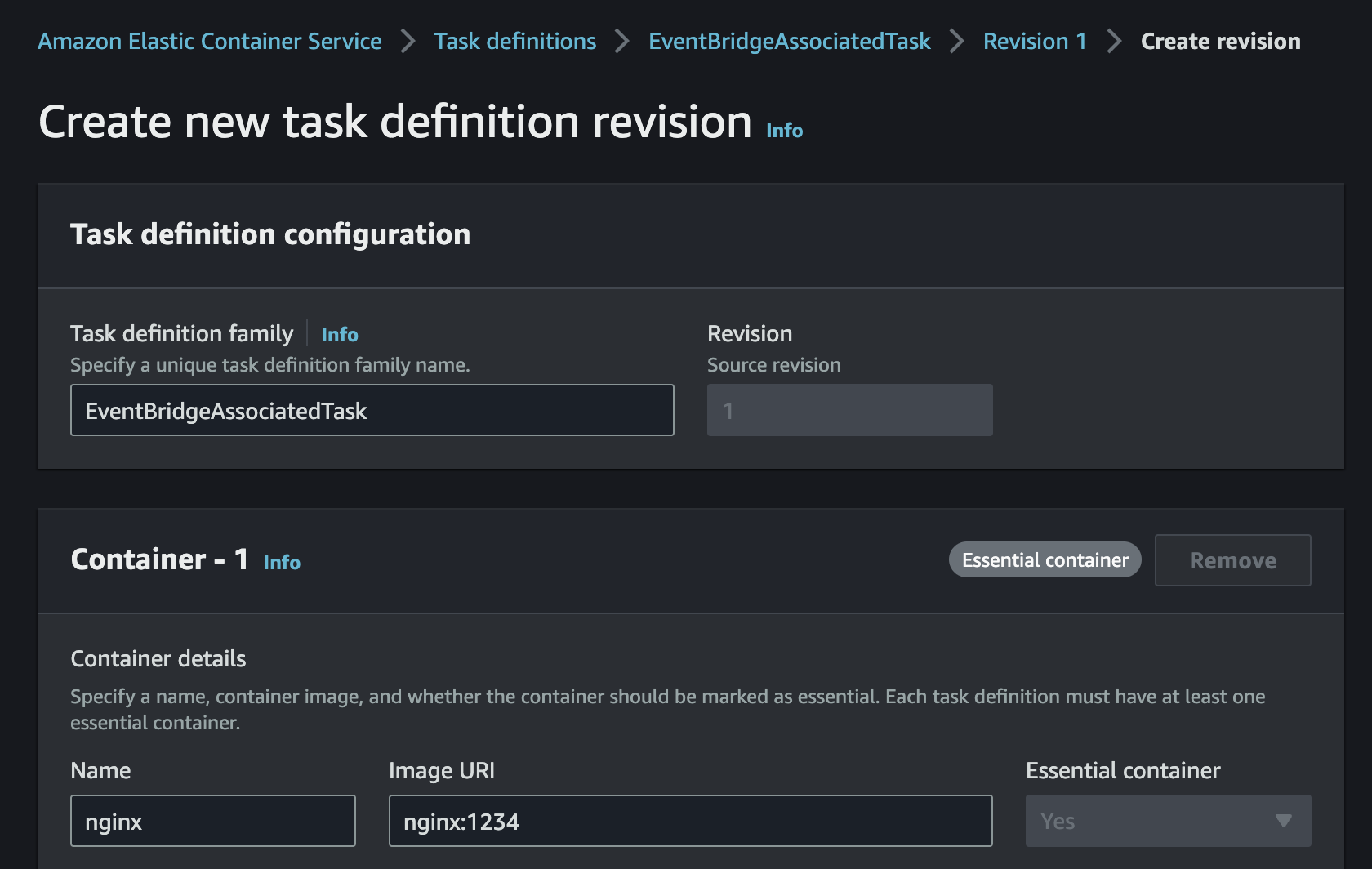Click the Container details heading
This screenshot has height=869, width=1372.
point(158,658)
